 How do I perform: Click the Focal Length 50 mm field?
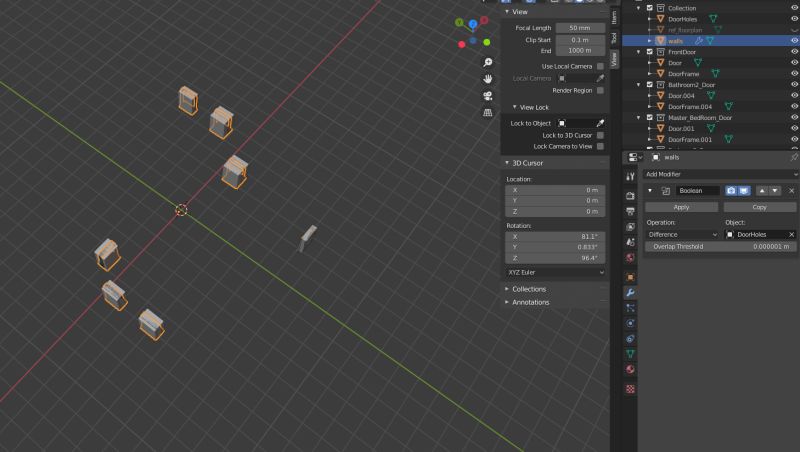tap(580, 28)
